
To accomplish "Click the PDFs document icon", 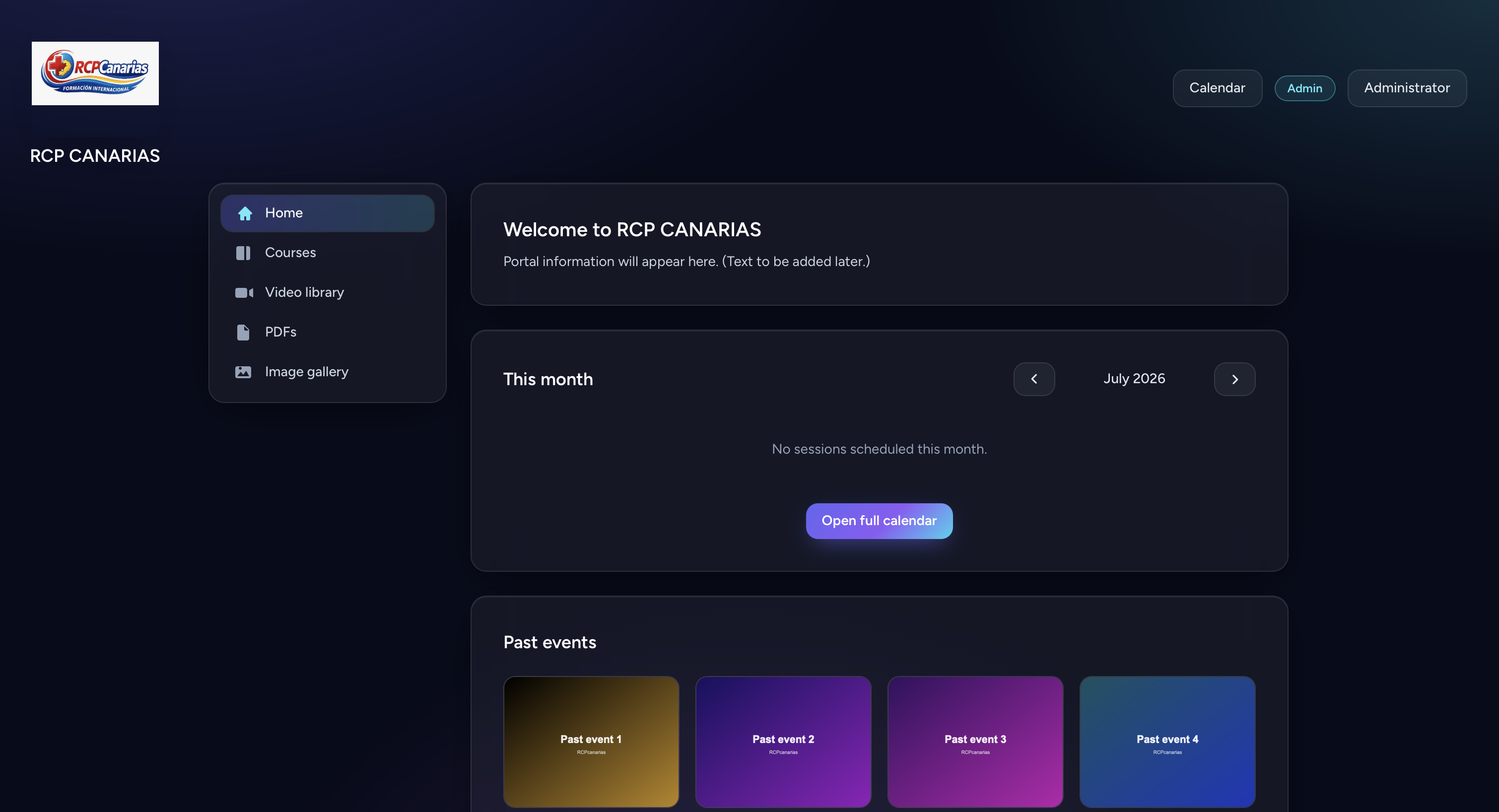I will pyautogui.click(x=243, y=332).
